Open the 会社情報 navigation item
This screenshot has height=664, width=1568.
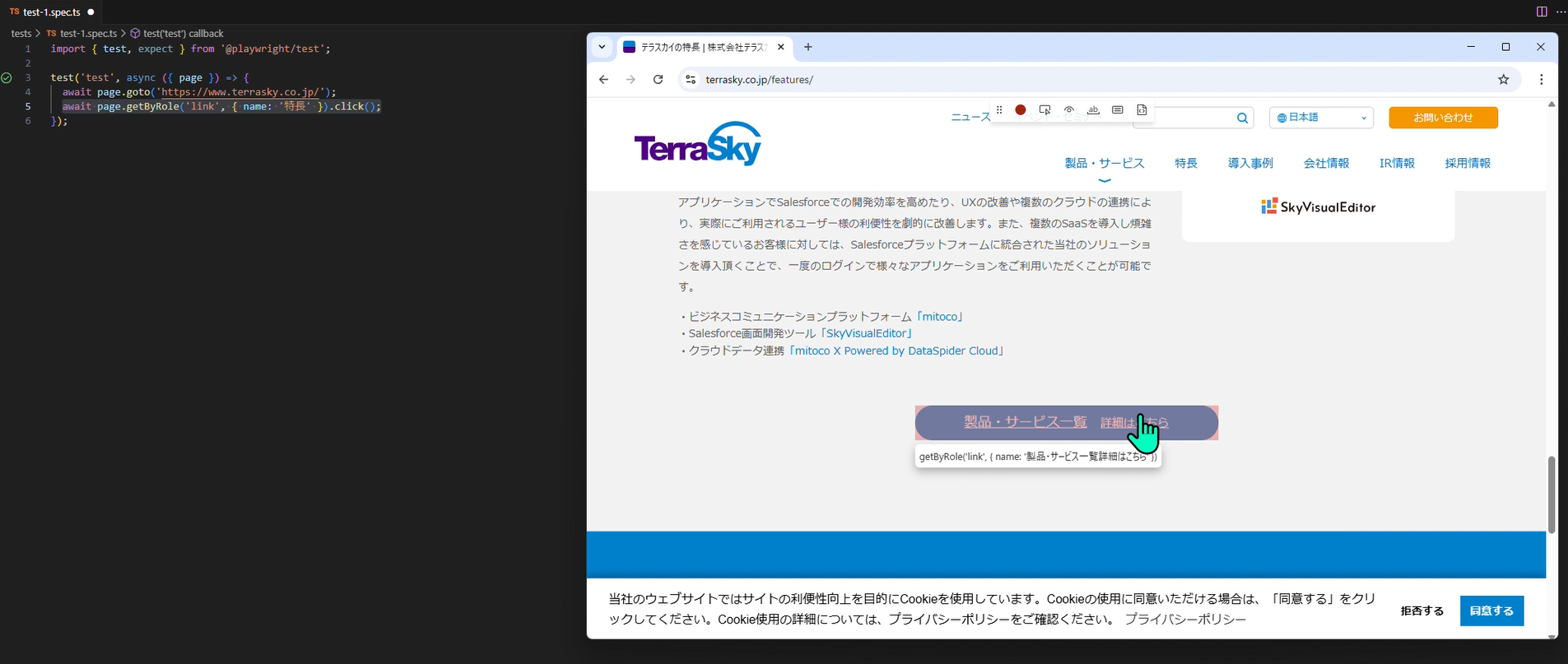tap(1326, 163)
